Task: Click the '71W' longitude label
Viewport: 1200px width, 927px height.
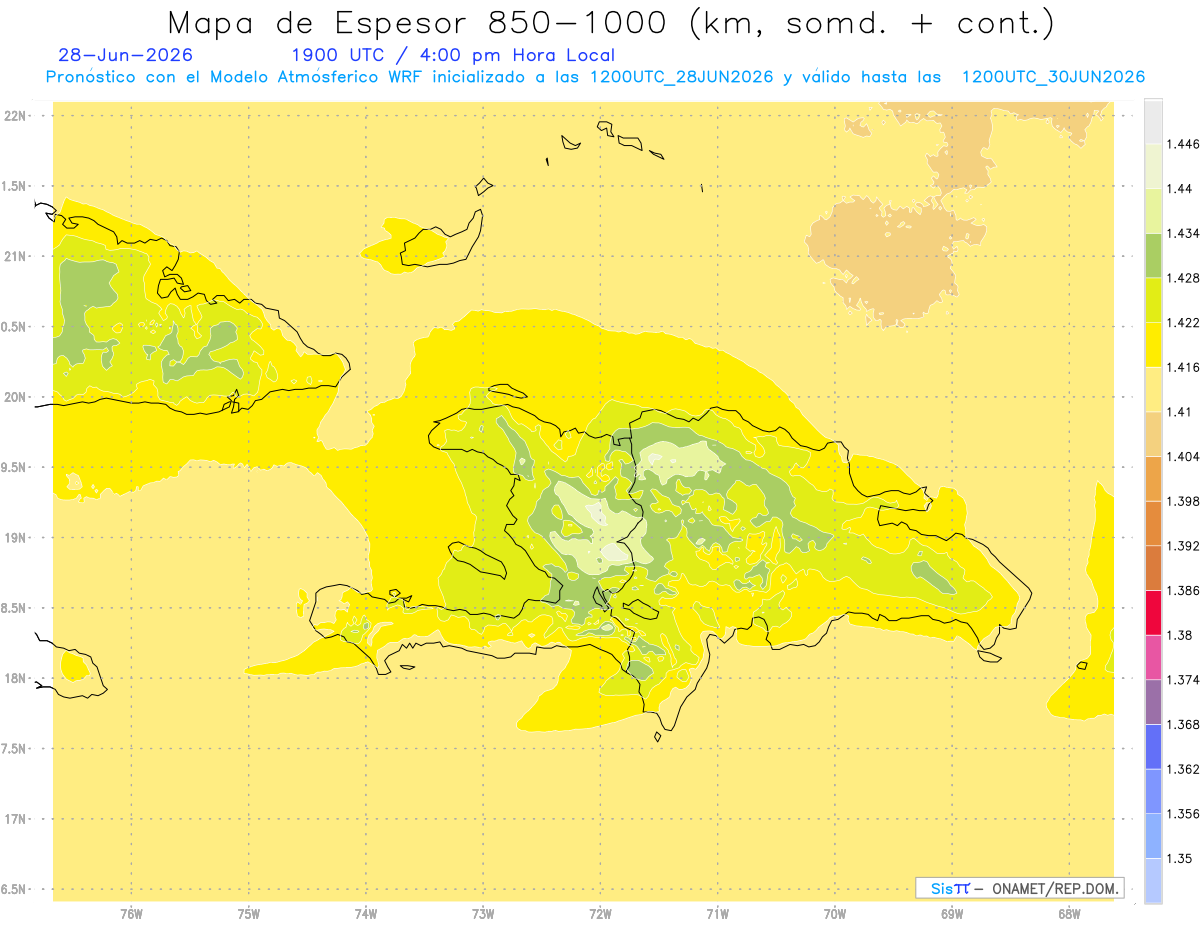Action: (x=717, y=913)
